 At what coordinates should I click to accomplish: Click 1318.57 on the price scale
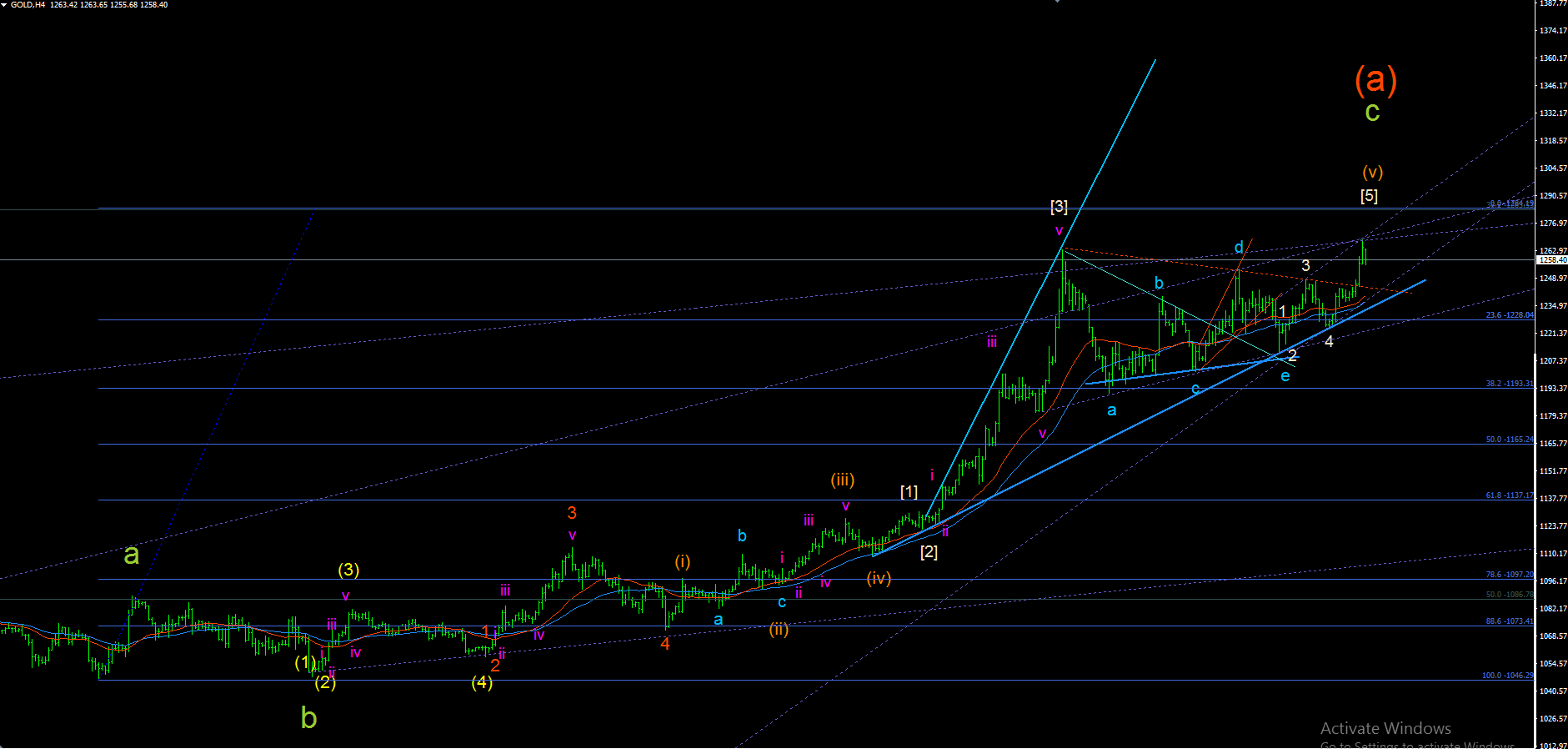[x=1552, y=141]
